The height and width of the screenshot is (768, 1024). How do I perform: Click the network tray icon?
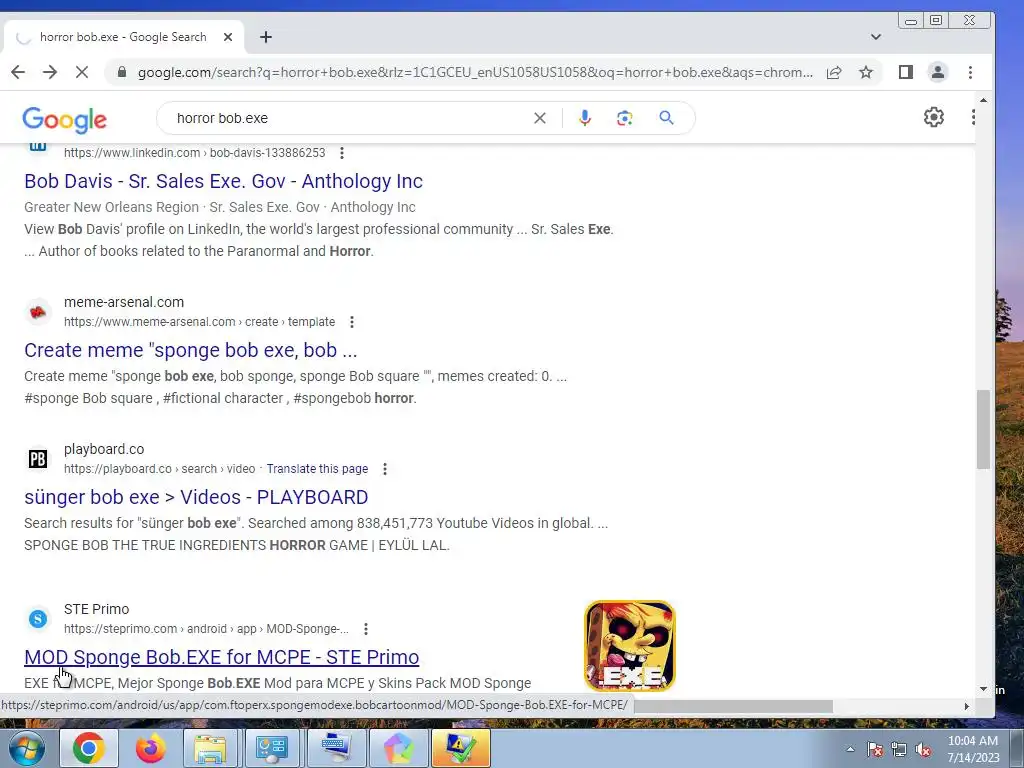click(x=899, y=750)
